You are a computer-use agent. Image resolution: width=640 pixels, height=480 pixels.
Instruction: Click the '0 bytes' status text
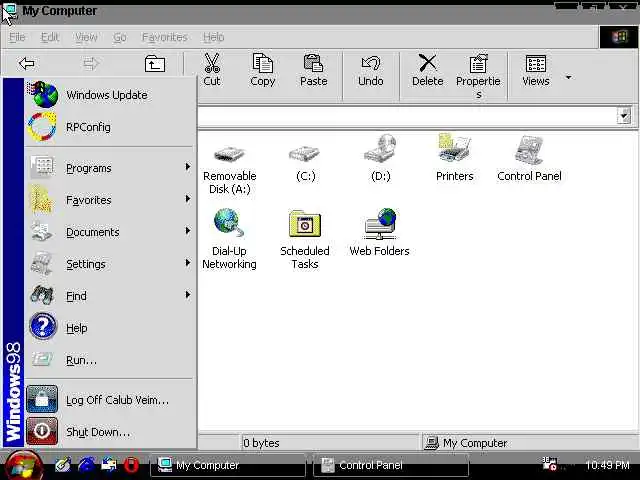[x=261, y=443]
